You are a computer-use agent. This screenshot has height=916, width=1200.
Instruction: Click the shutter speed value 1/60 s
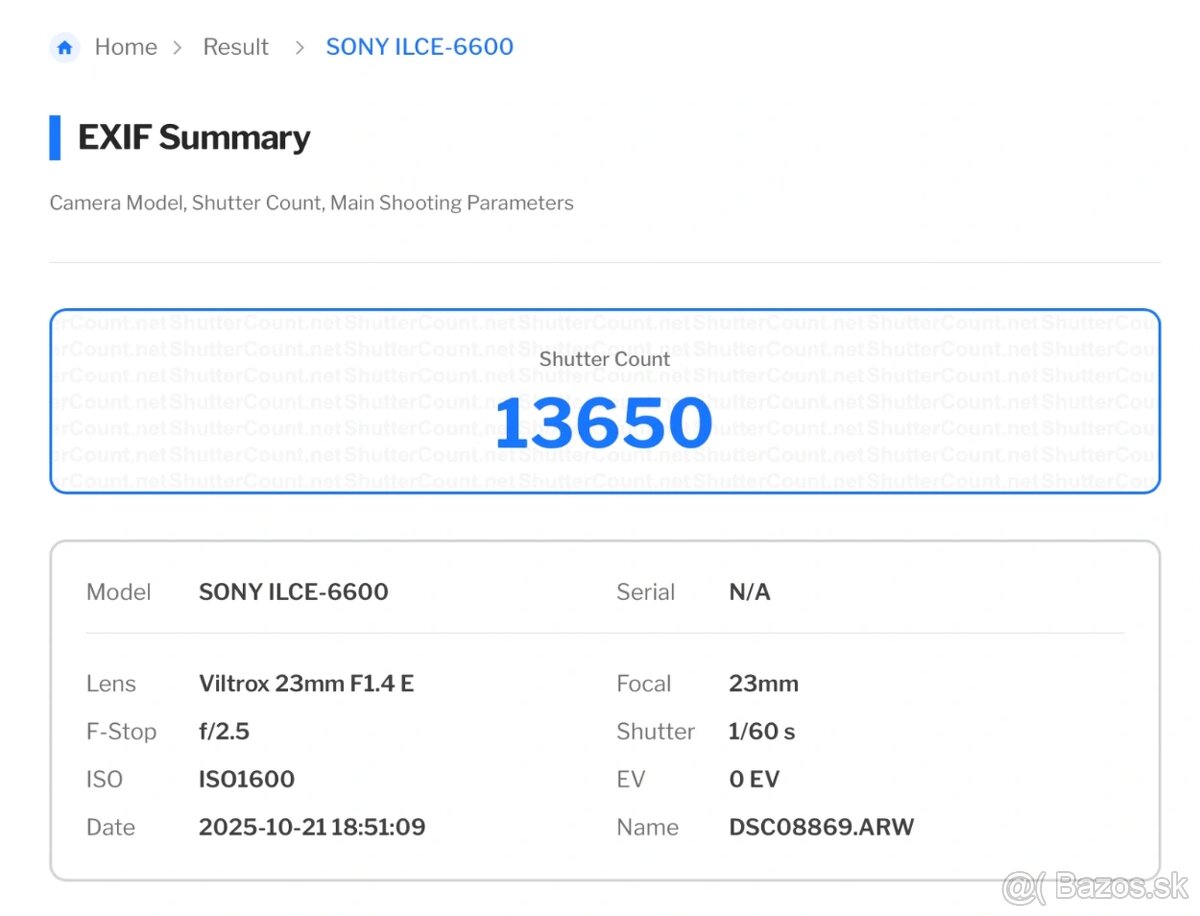point(762,731)
